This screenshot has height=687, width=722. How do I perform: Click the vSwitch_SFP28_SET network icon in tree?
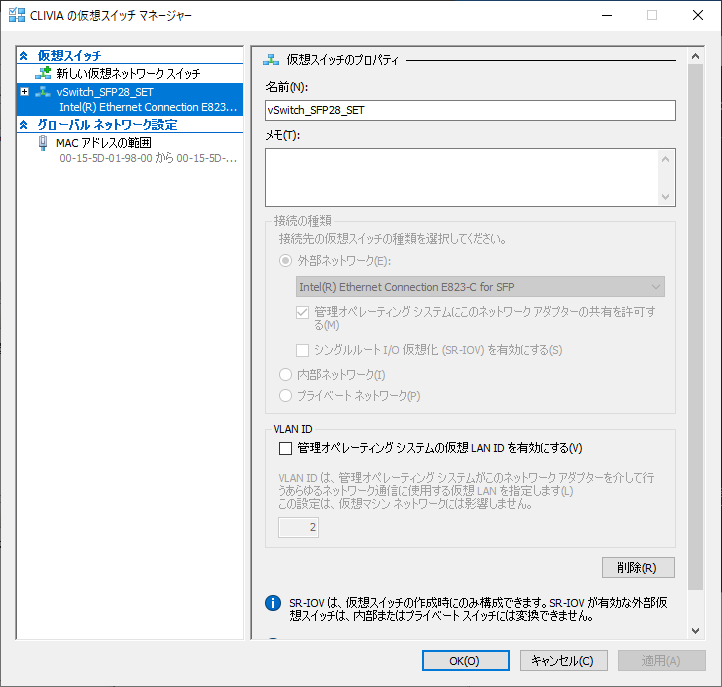[43, 92]
